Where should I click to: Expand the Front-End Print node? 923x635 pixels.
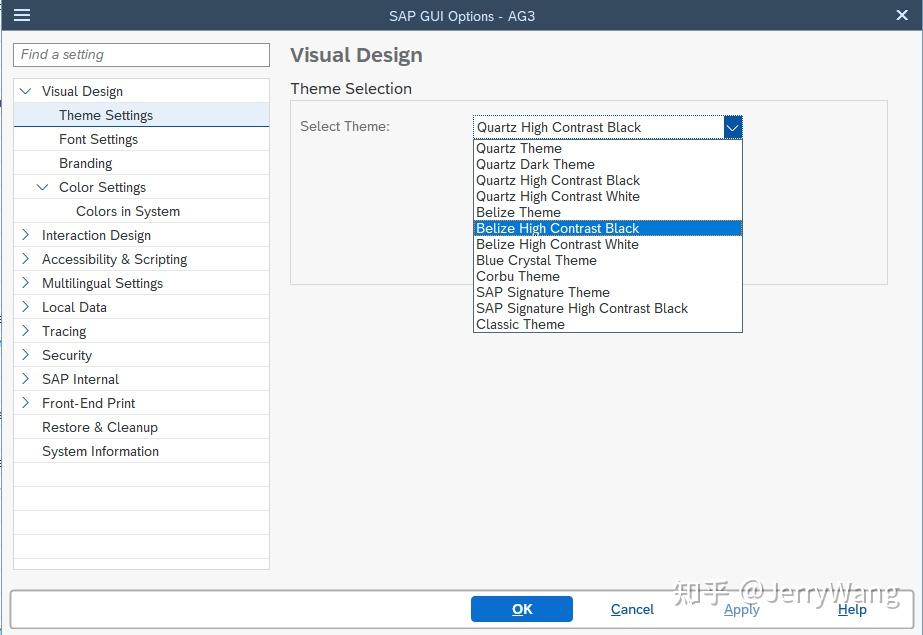25,403
